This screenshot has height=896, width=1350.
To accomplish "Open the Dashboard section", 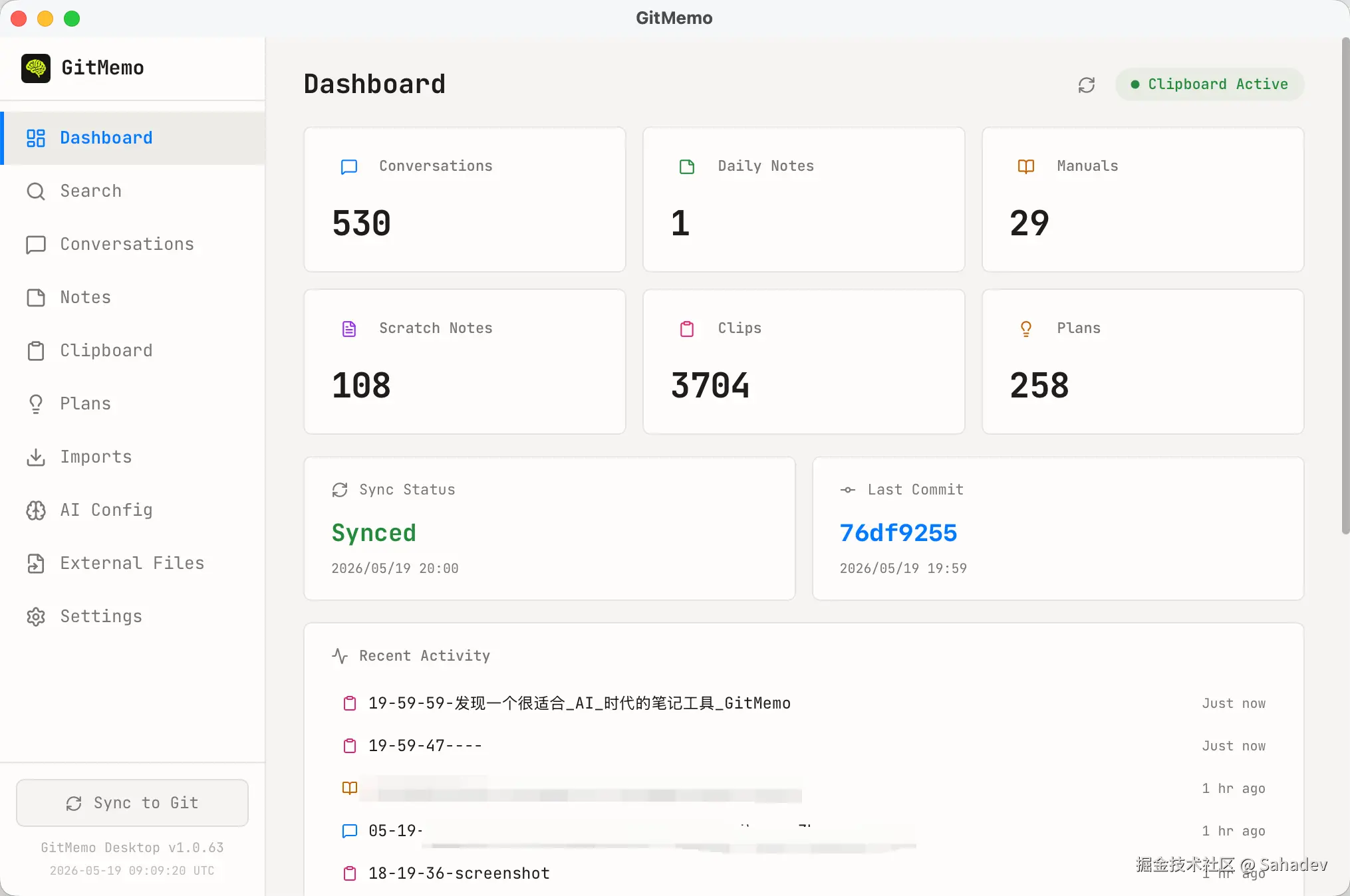I will (134, 138).
